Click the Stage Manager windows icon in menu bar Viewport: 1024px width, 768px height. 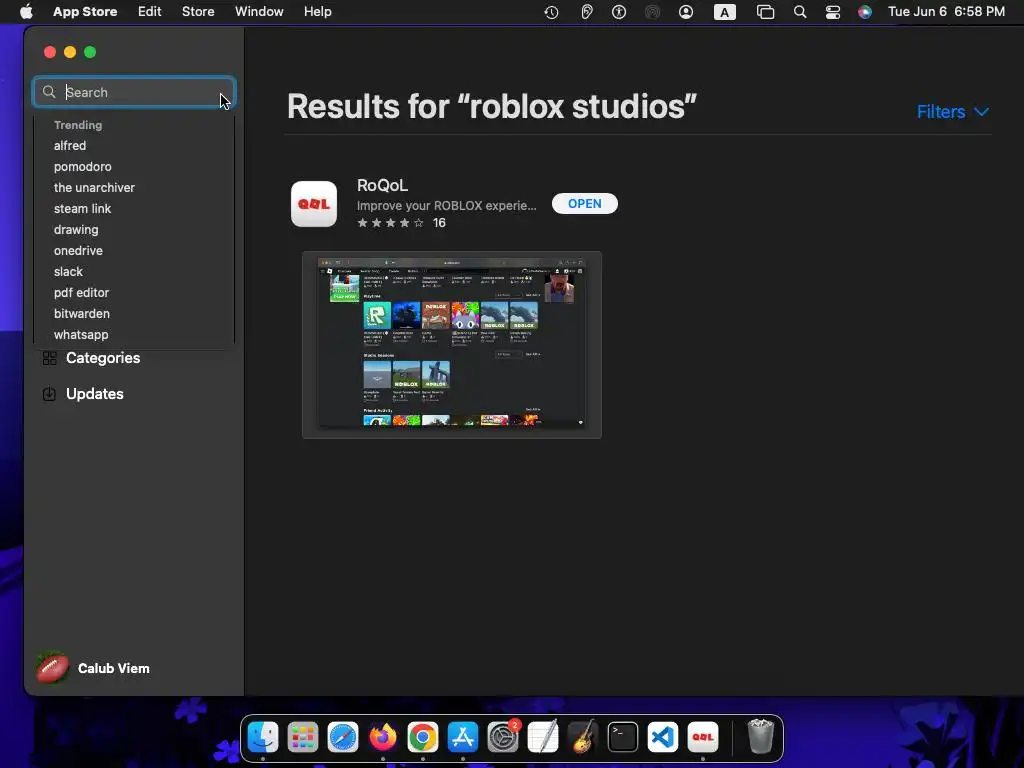tap(765, 12)
